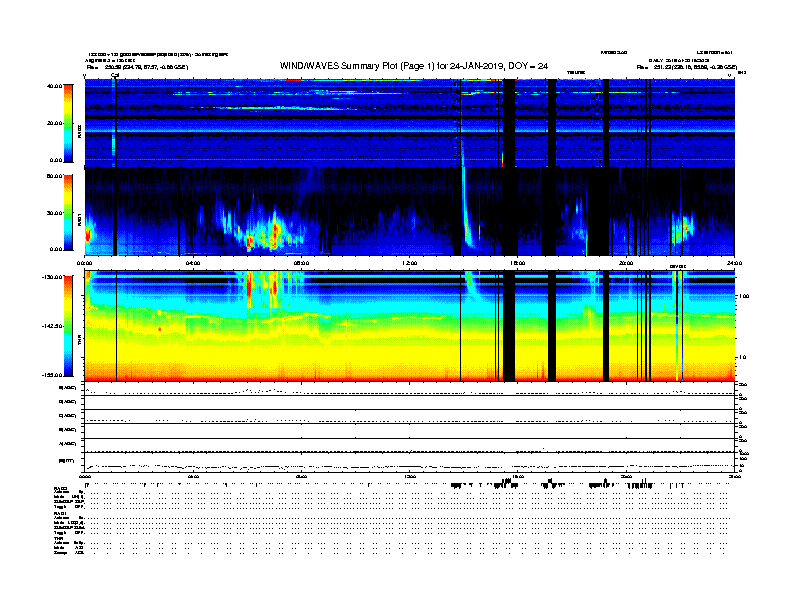Click the Cal marker above RAD2 spectrogram
This screenshot has width=792, height=612.
[x=115, y=75]
